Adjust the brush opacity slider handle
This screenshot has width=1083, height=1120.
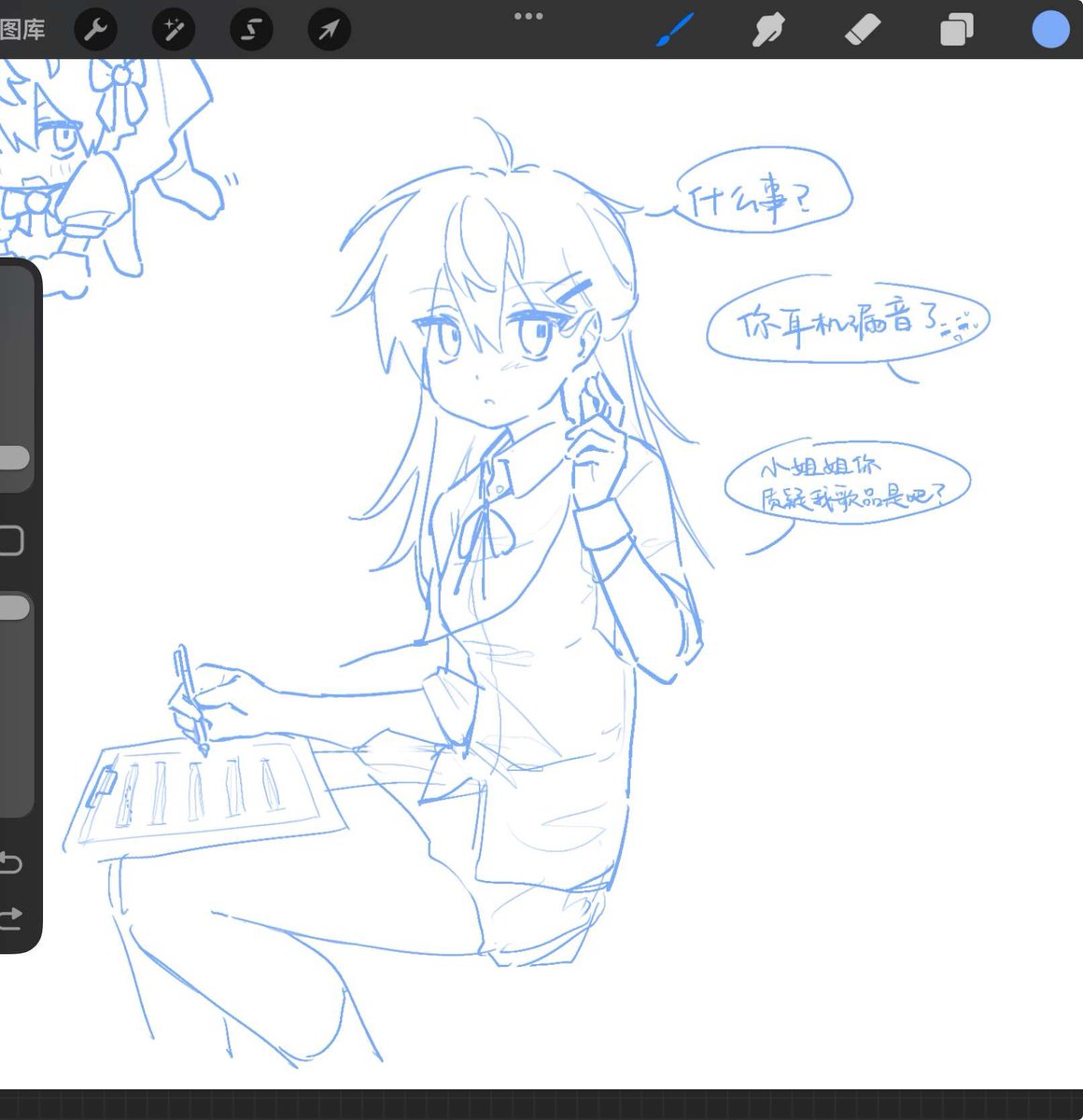(x=13, y=609)
